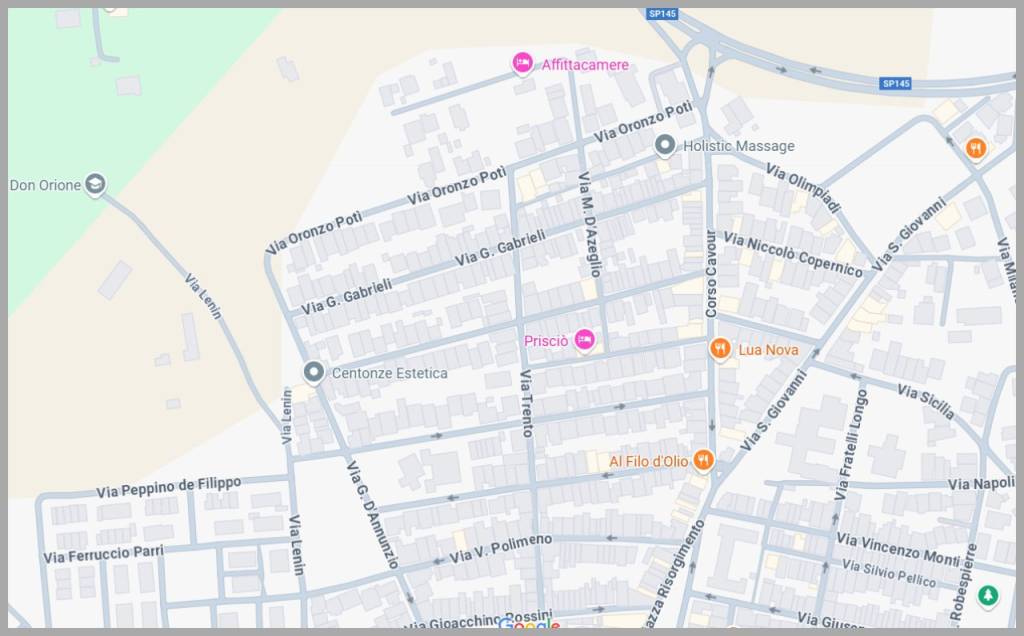Select the Prisciò hotel bed icon

584,341
